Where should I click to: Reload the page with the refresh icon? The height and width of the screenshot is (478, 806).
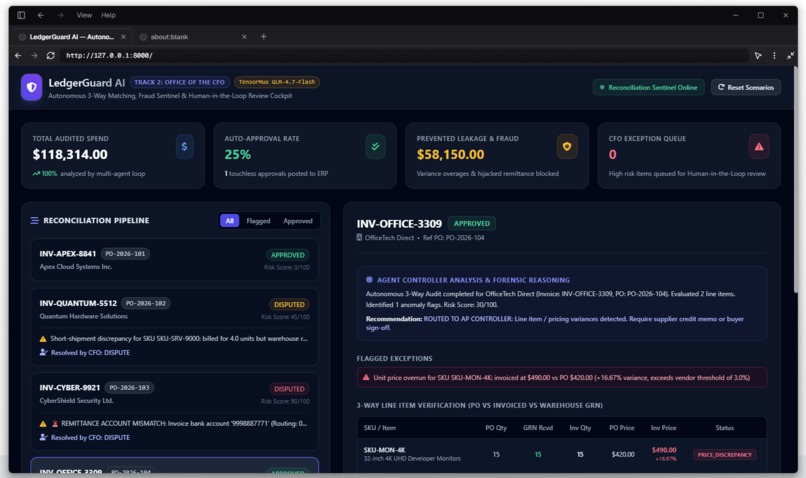pyautogui.click(x=50, y=56)
